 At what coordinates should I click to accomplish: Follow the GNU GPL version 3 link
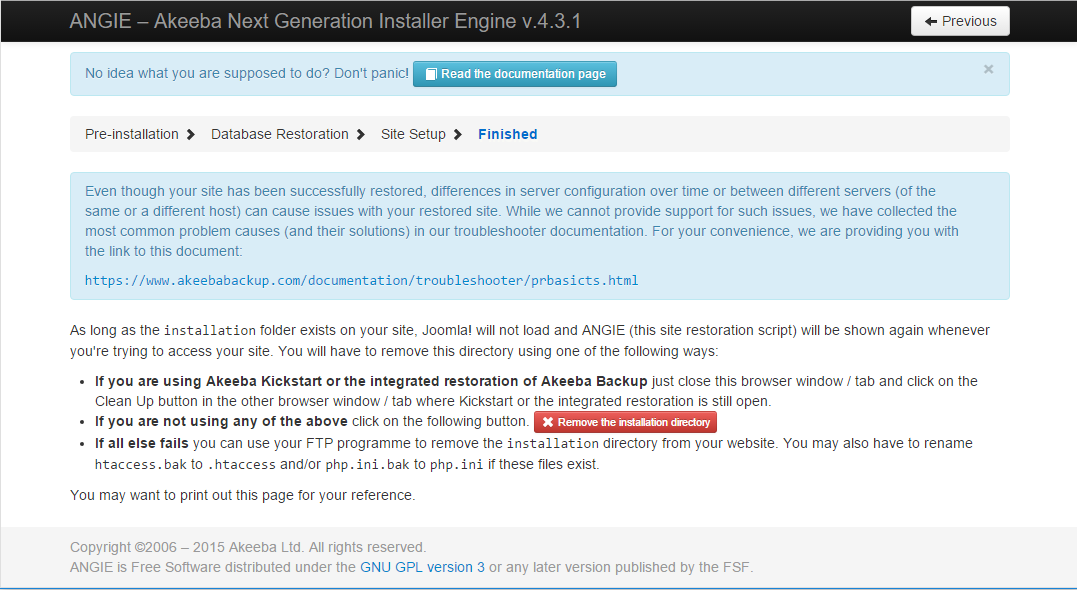click(x=422, y=567)
